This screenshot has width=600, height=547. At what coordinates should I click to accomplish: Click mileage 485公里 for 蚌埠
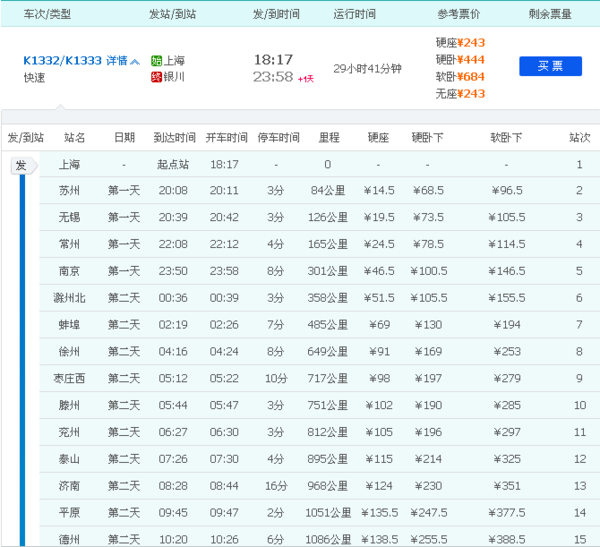[x=328, y=325]
